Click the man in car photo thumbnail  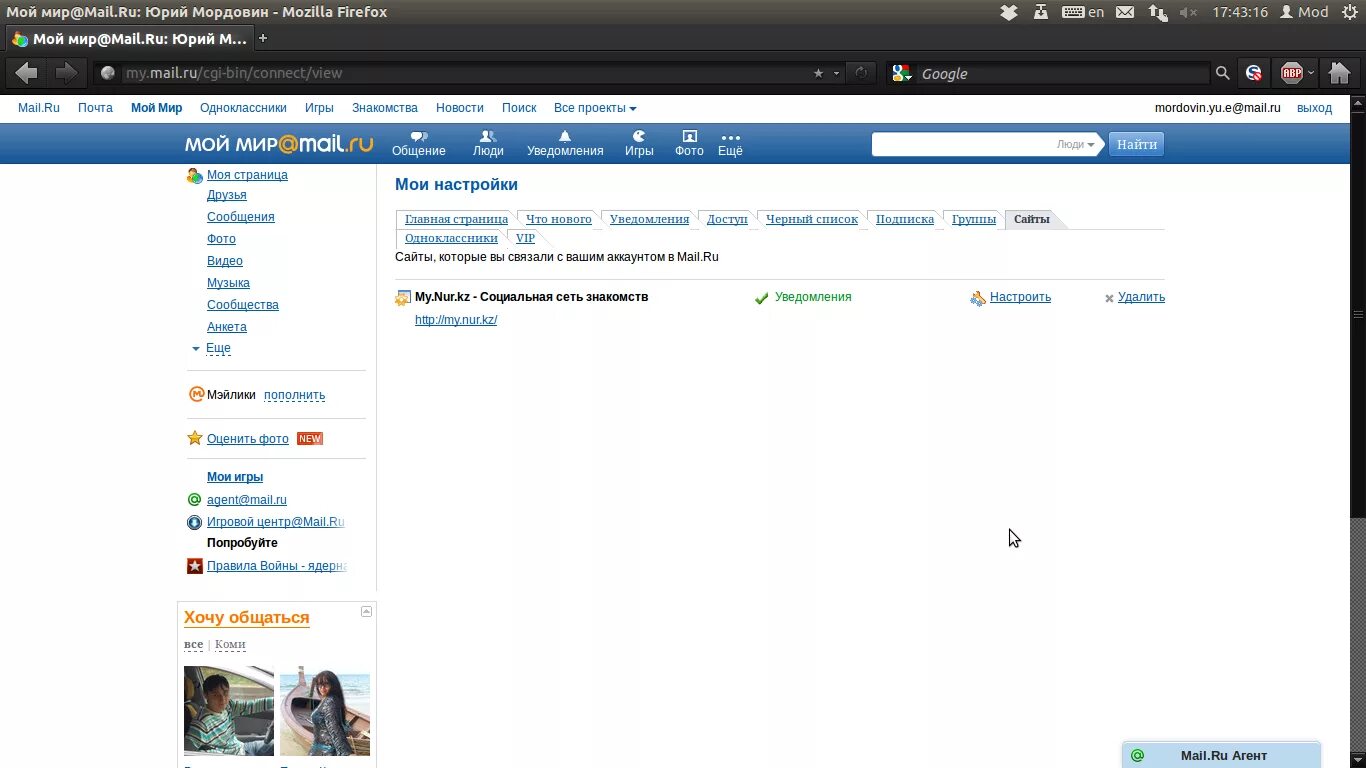pos(229,711)
